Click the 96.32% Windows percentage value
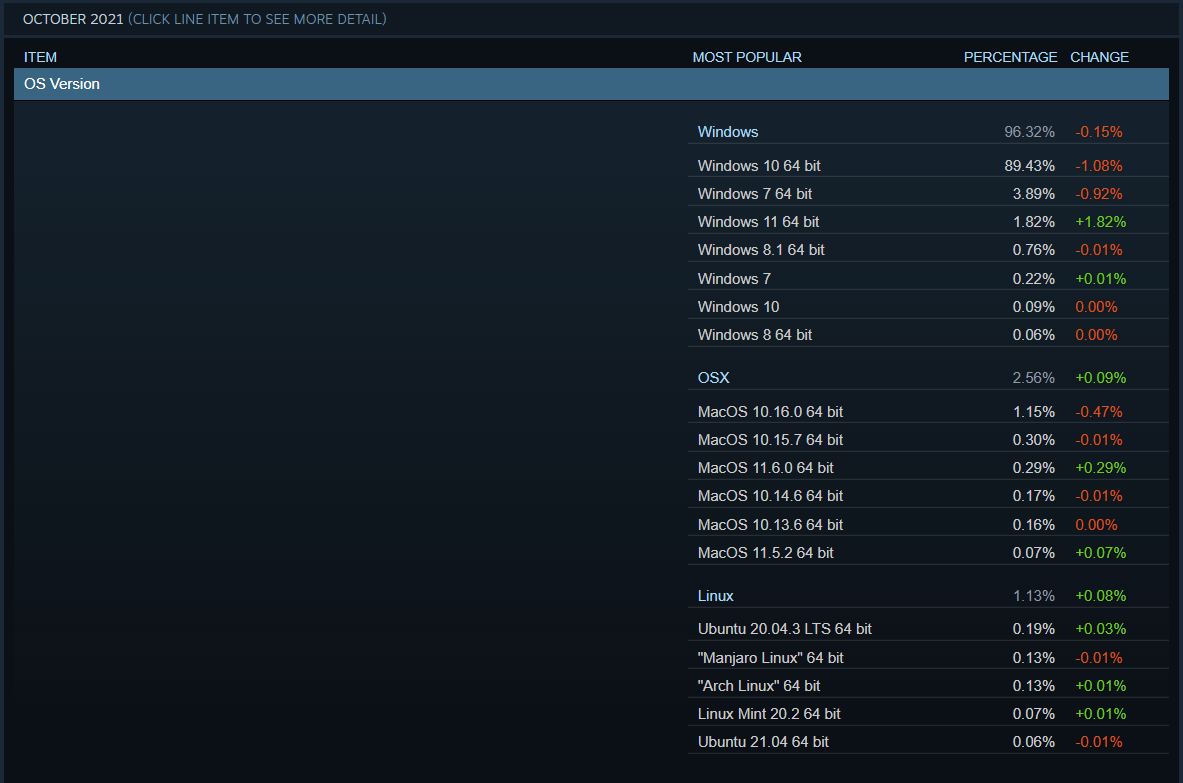This screenshot has height=783, width=1183. point(1029,132)
